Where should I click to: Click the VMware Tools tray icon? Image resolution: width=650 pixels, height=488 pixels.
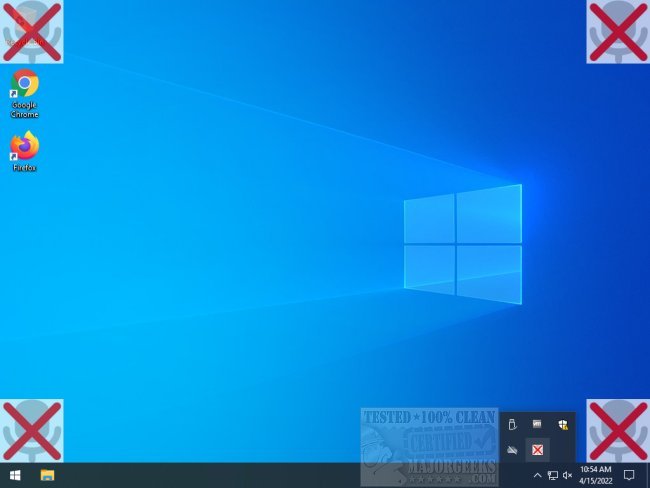537,424
